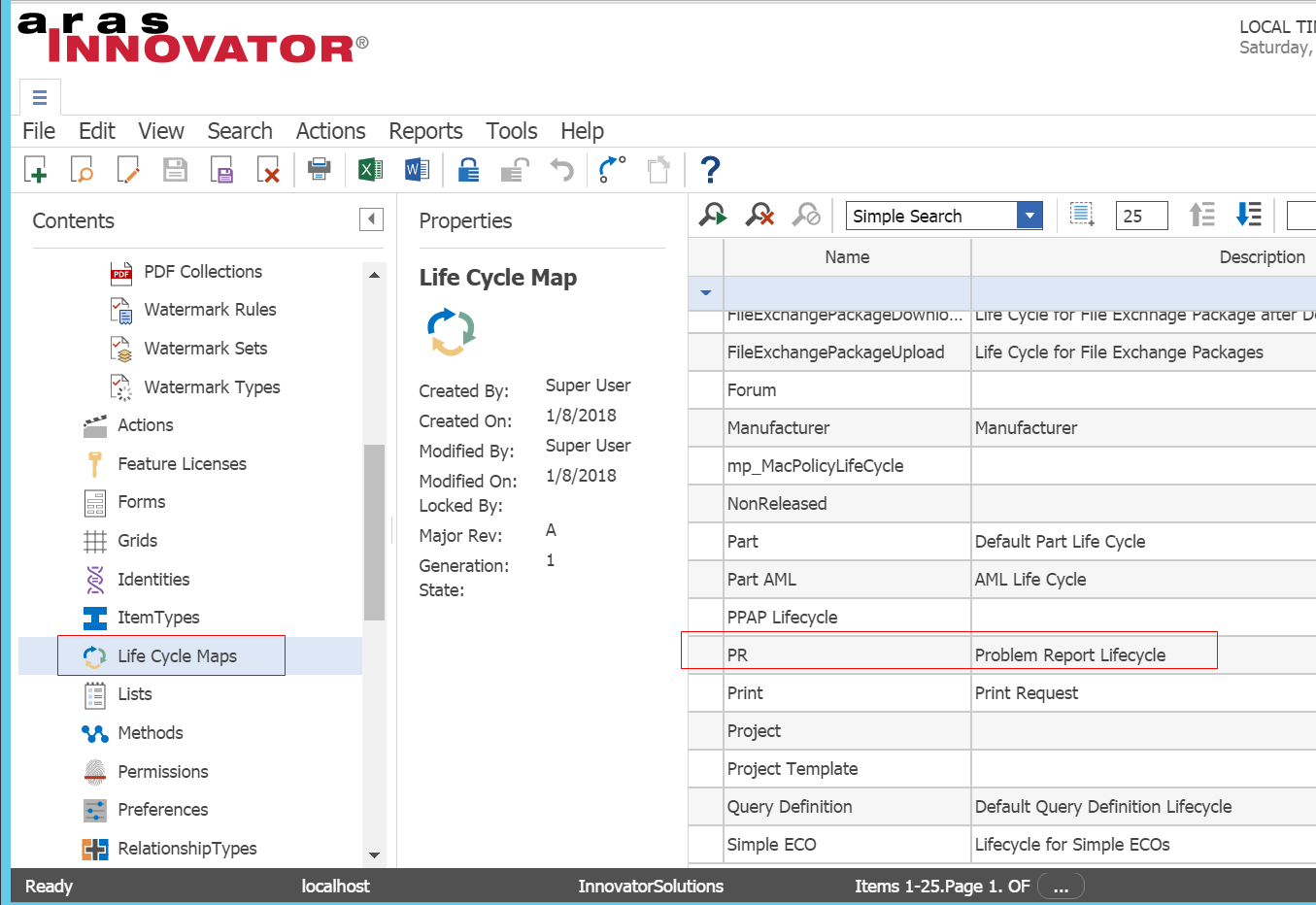The width and height of the screenshot is (1316, 905).
Task: Click the ellipsis page navigation button
Action: pos(1061,886)
